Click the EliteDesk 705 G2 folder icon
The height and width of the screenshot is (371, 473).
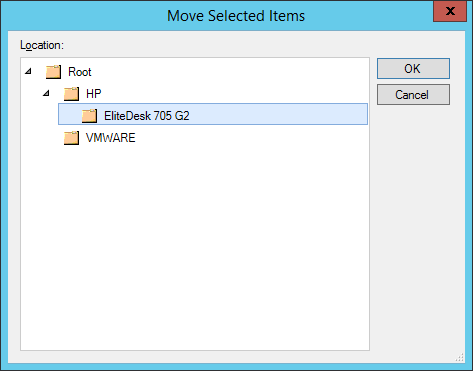pos(89,116)
